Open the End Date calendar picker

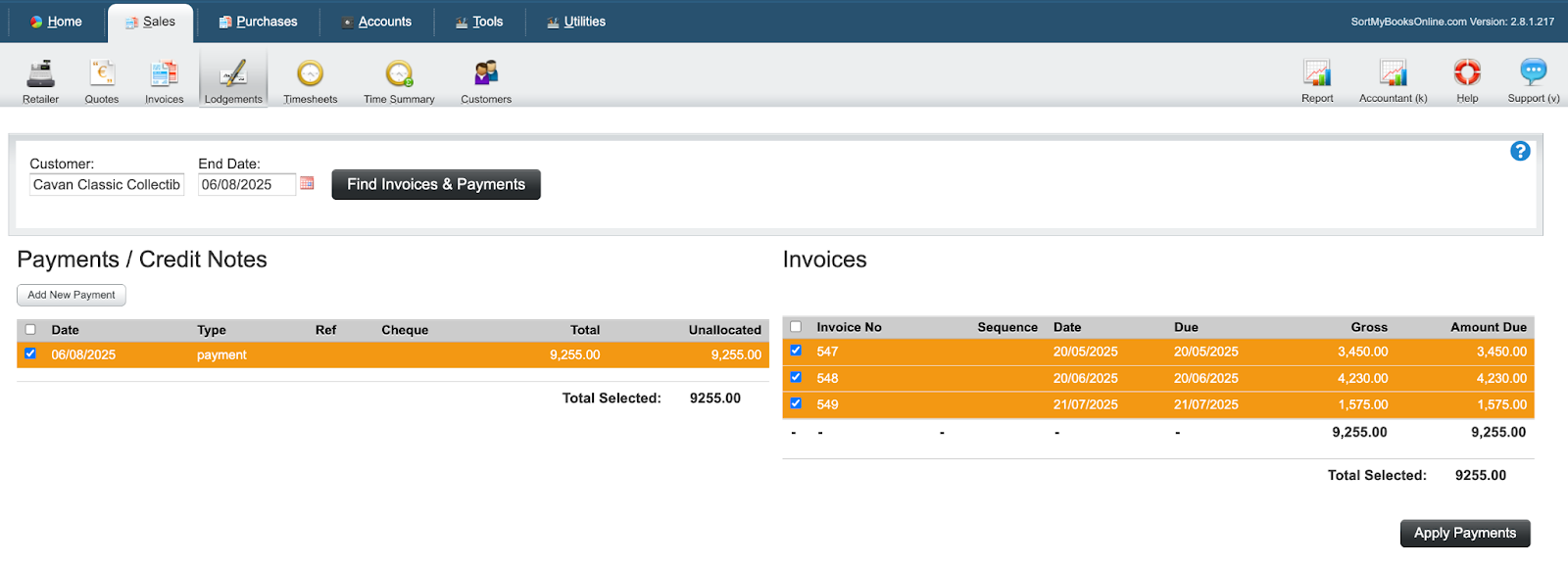click(307, 183)
